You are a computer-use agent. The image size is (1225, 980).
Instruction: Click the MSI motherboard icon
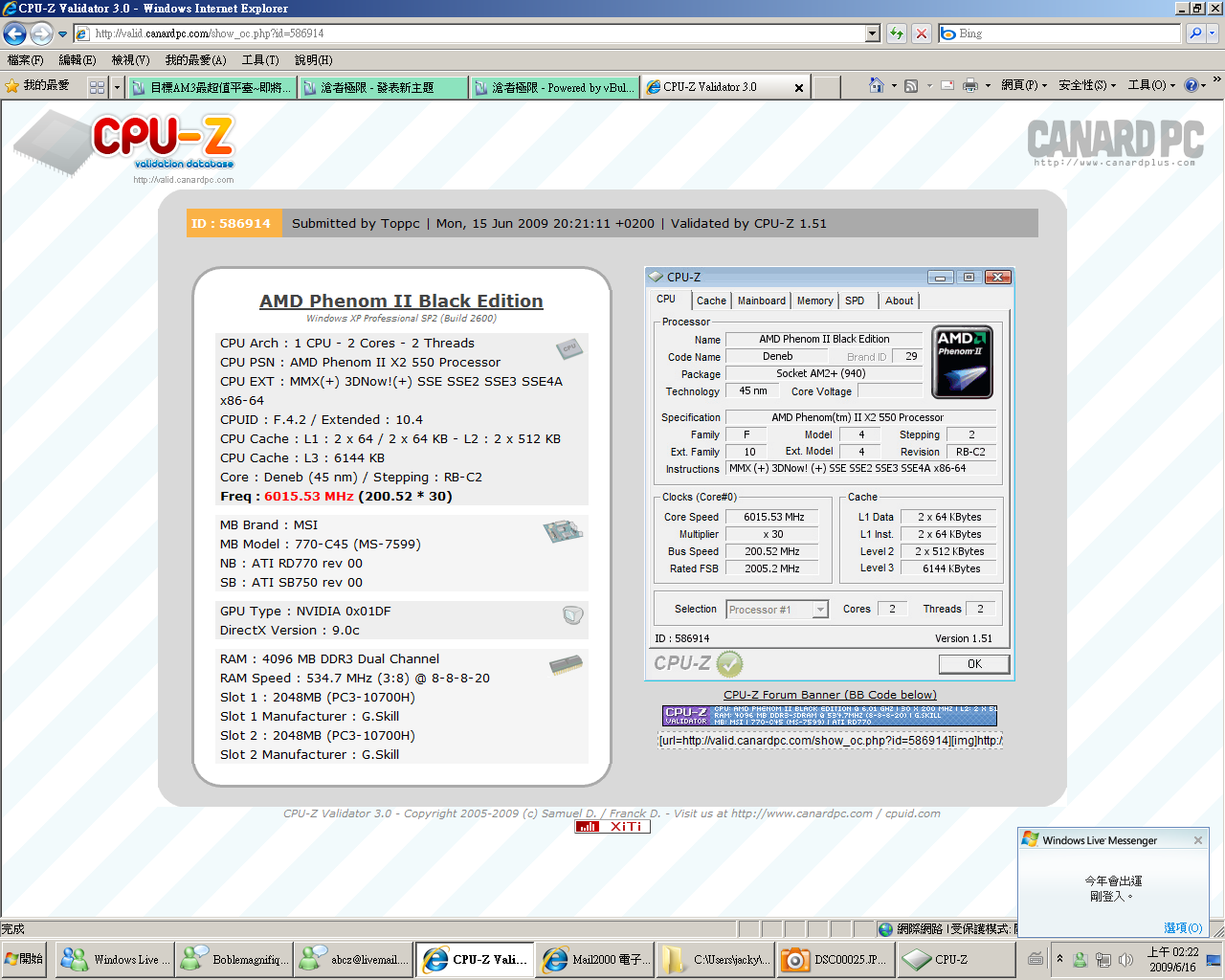click(x=563, y=531)
